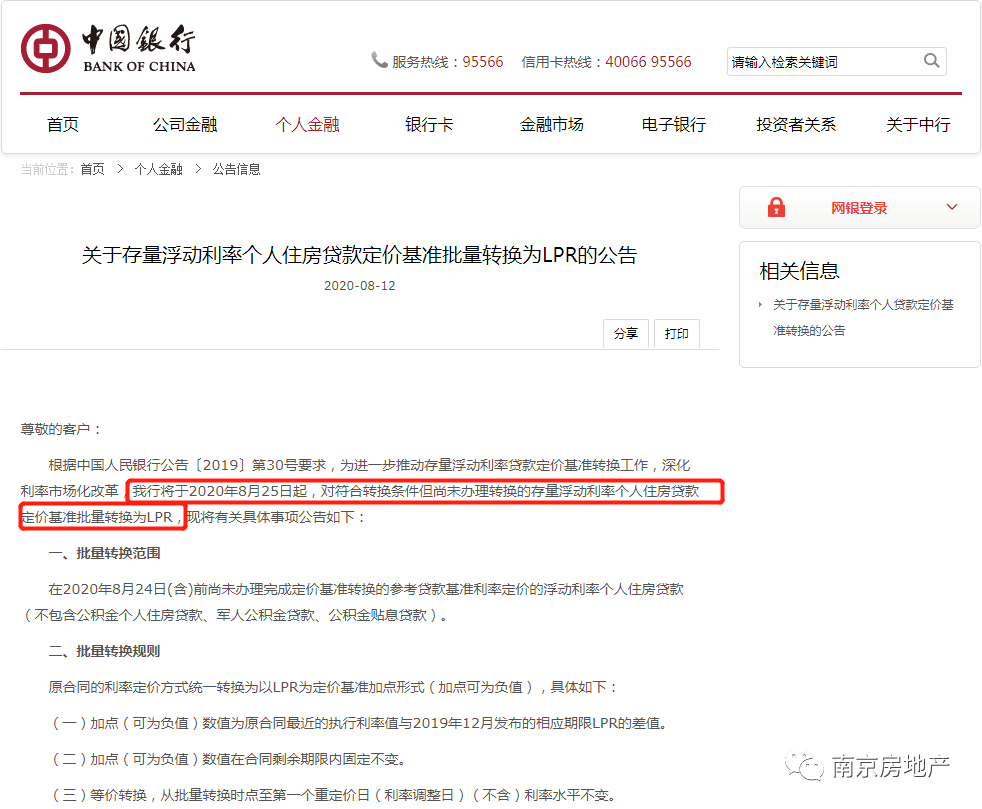The height and width of the screenshot is (809, 982).
Task: Click the service hotline number 95566
Action: click(483, 61)
